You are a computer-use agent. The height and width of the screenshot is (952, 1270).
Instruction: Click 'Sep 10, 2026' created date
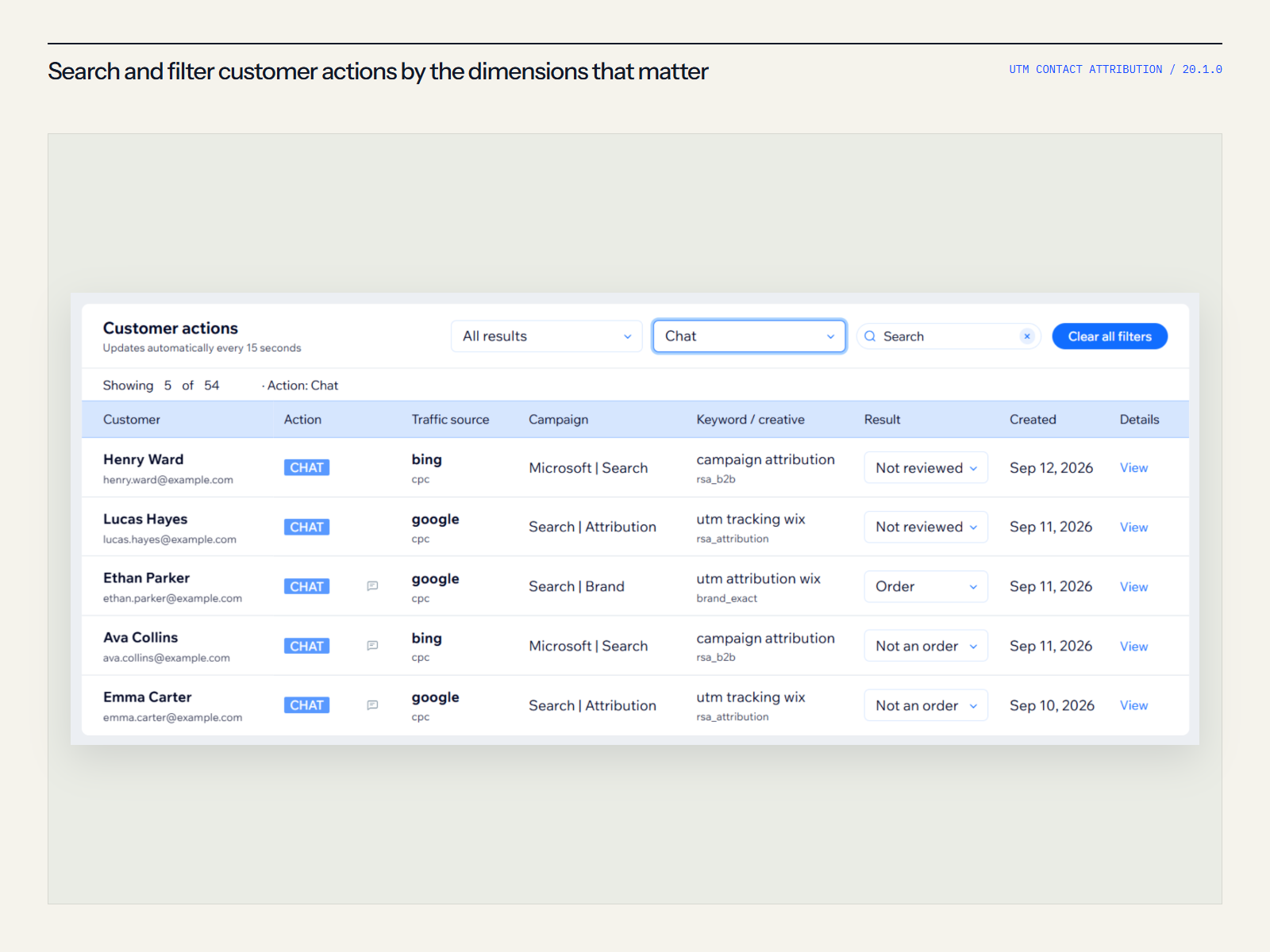click(x=1052, y=705)
